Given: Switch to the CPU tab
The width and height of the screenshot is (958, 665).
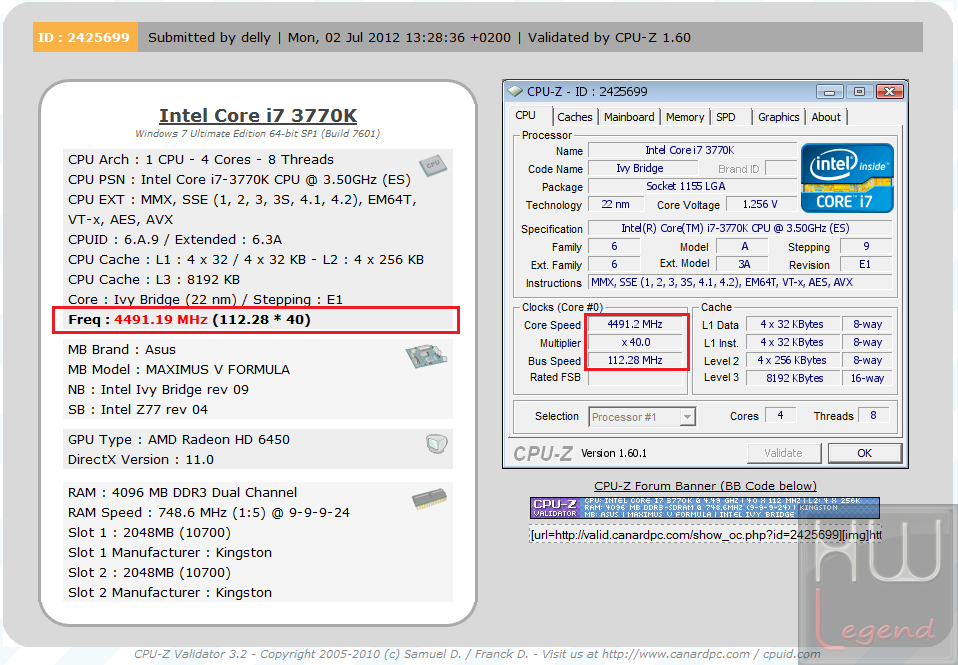Looking at the screenshot, I should click(525, 116).
